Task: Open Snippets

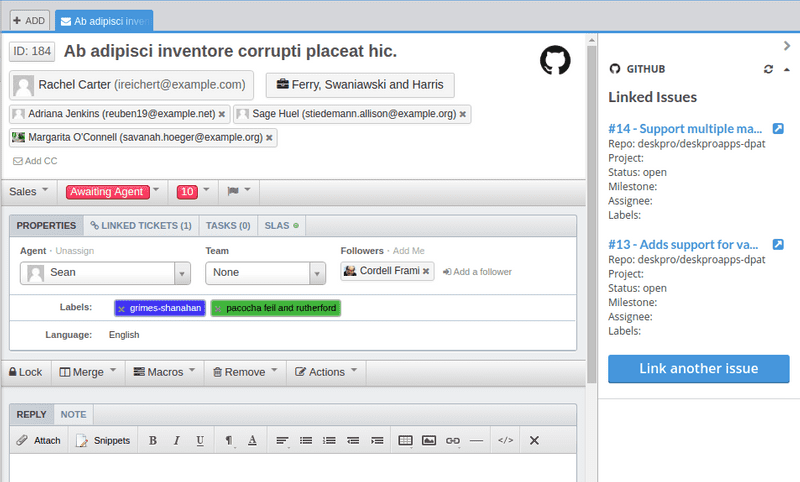Action: (103, 440)
